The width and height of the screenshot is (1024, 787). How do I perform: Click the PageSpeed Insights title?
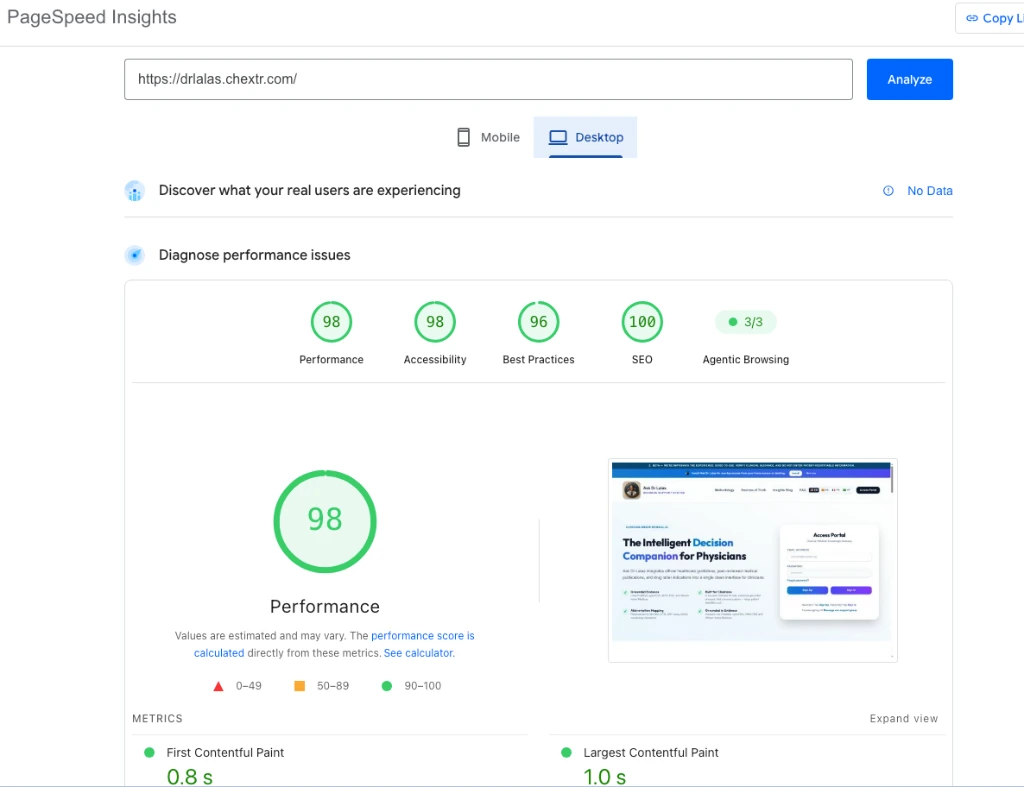pos(92,17)
